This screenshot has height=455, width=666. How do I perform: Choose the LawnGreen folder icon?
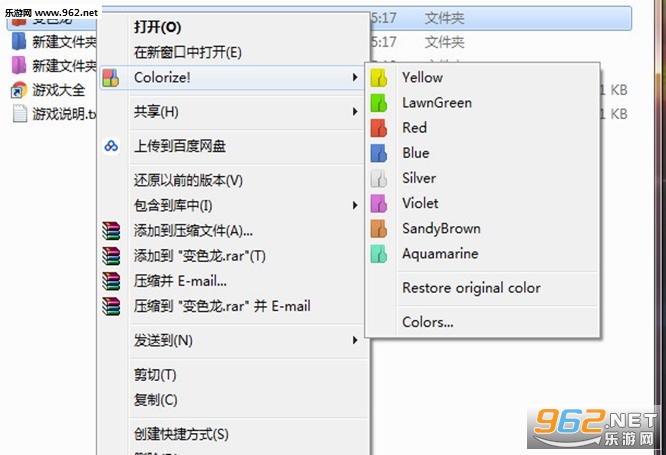tap(378, 103)
